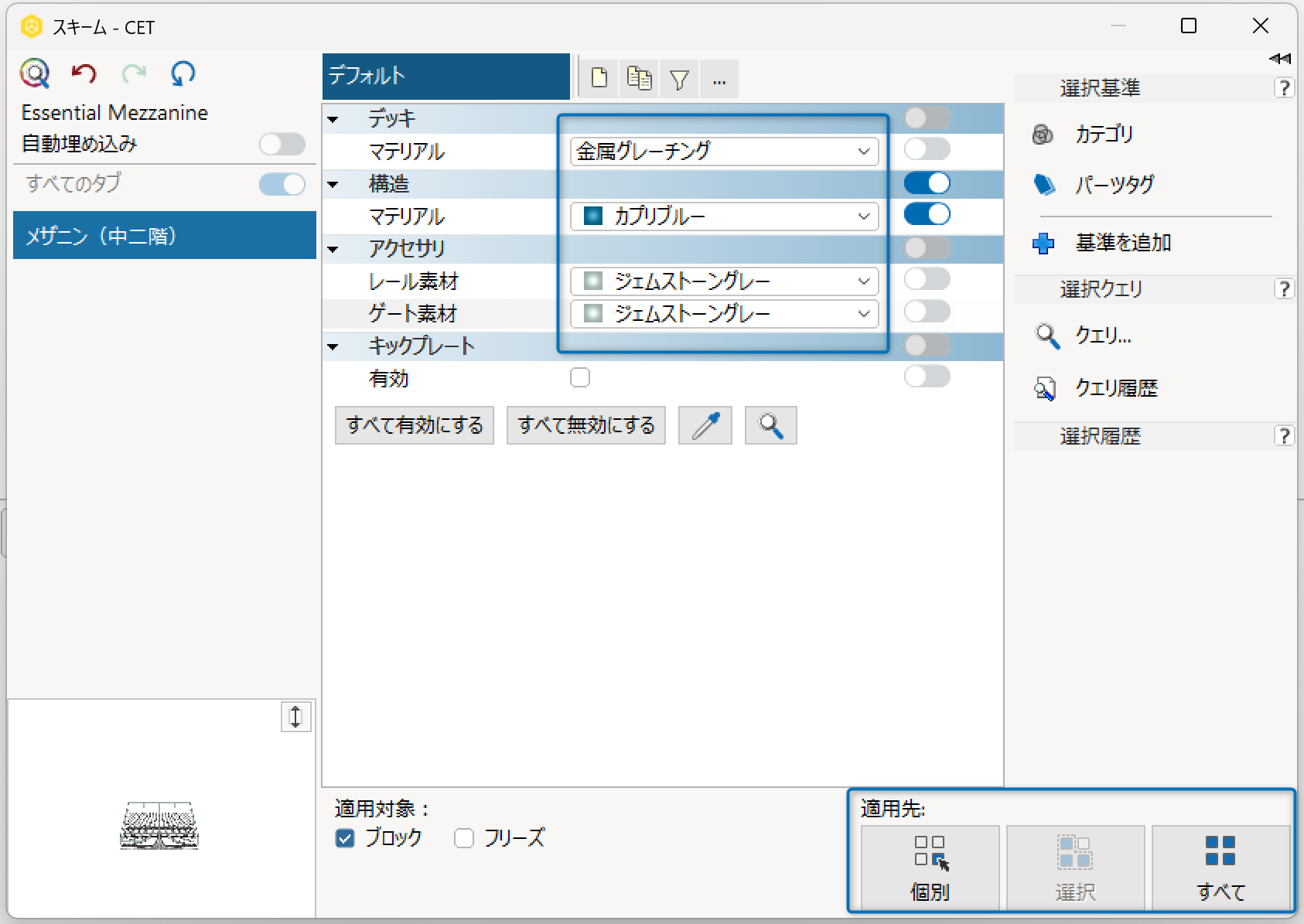Click the blue refresh arrow icon
Screen dimensions: 1304x924
coord(183,73)
